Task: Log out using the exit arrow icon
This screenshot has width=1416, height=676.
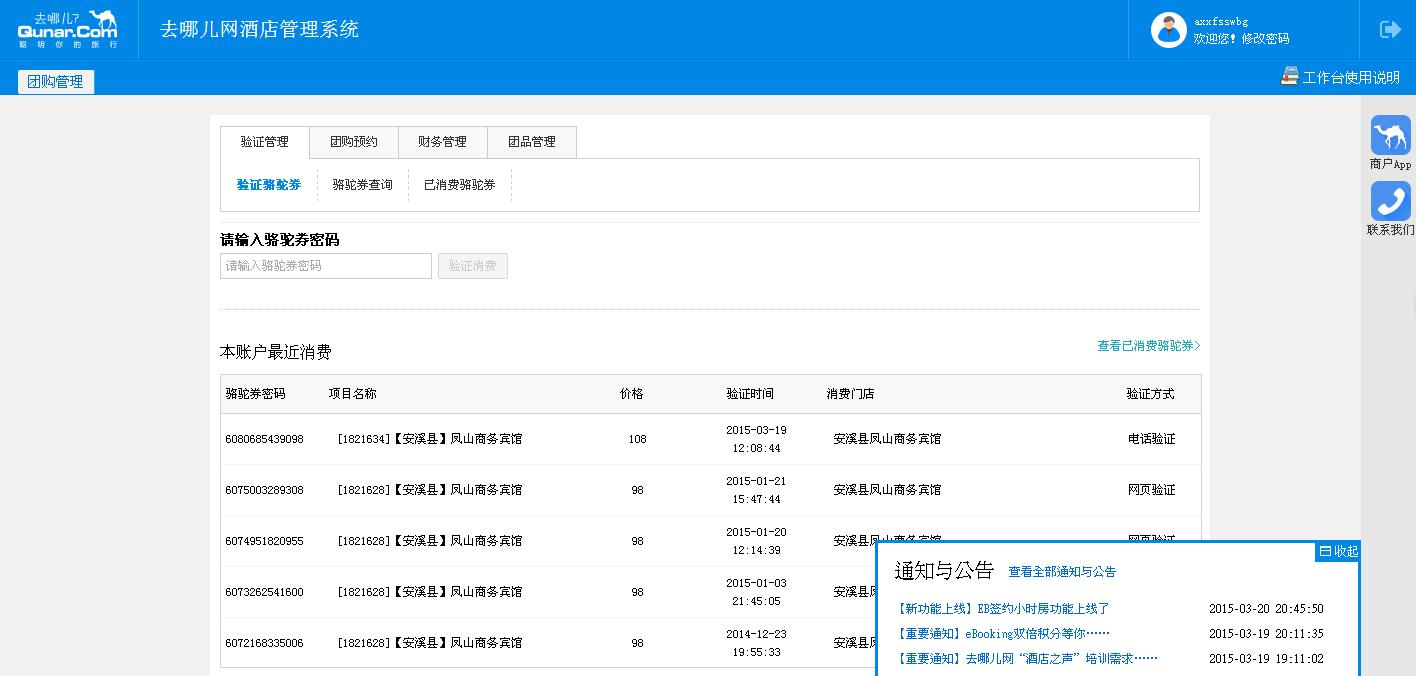Action: 1390,30
